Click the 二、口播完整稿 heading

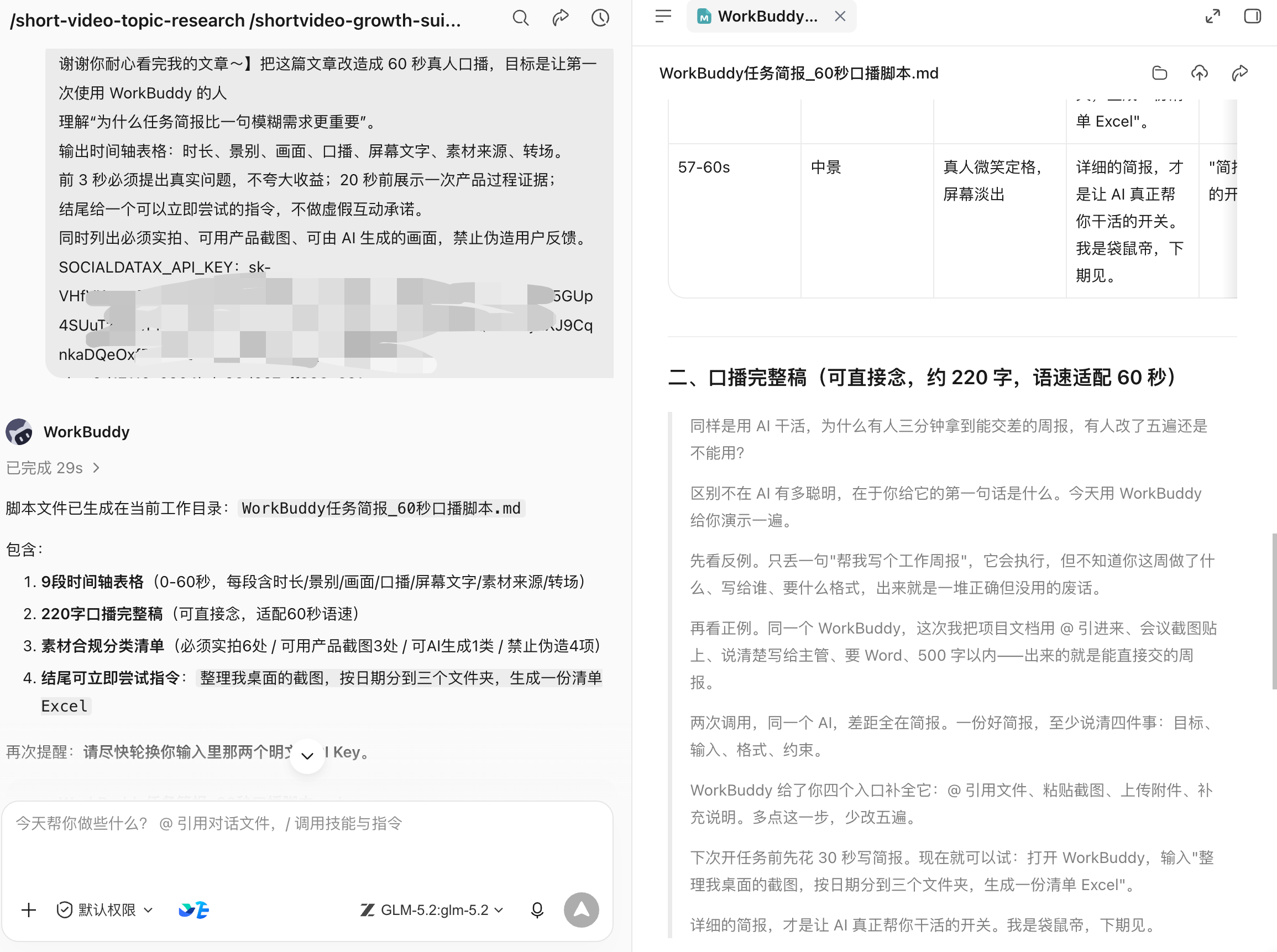pyautogui.click(x=923, y=378)
